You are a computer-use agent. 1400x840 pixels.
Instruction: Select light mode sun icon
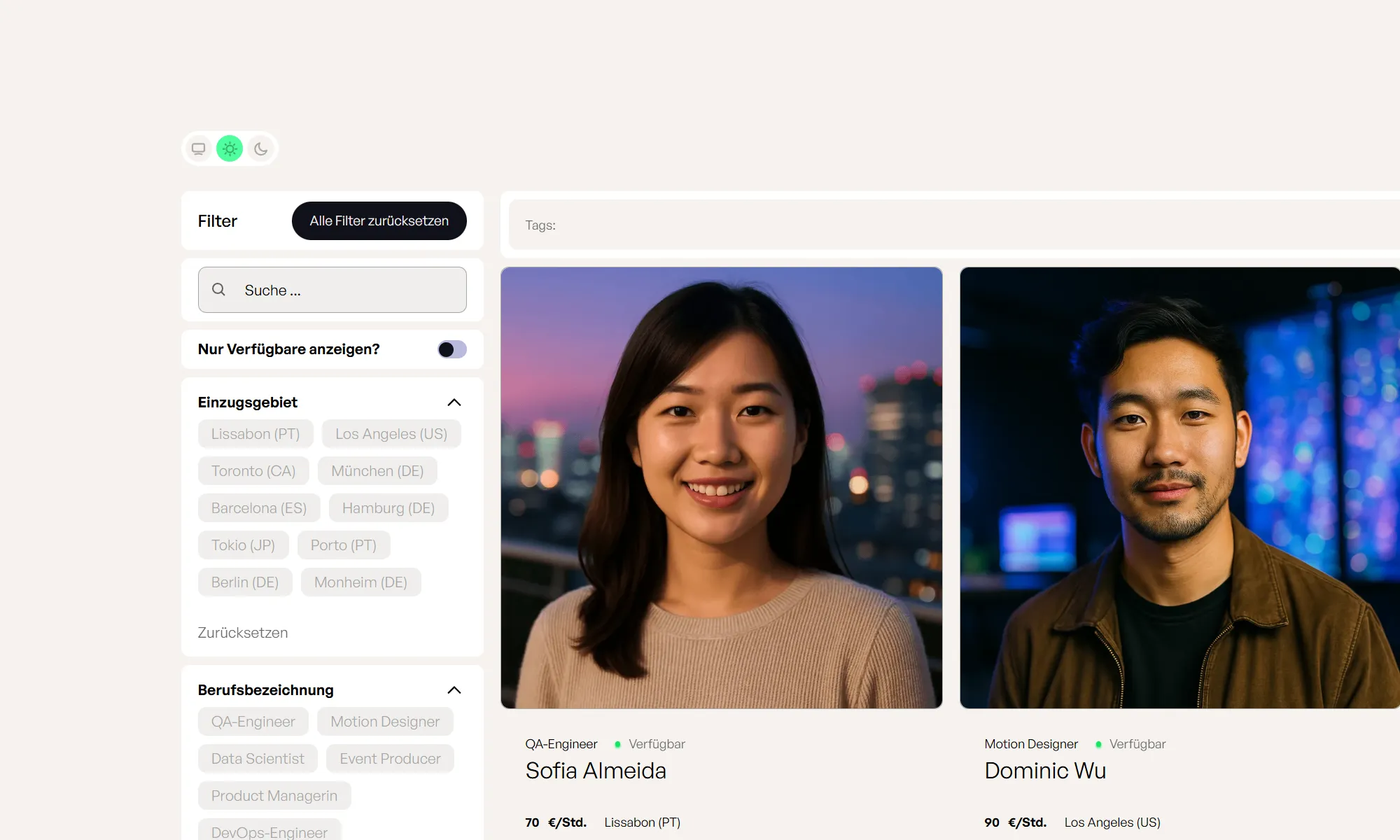point(230,148)
